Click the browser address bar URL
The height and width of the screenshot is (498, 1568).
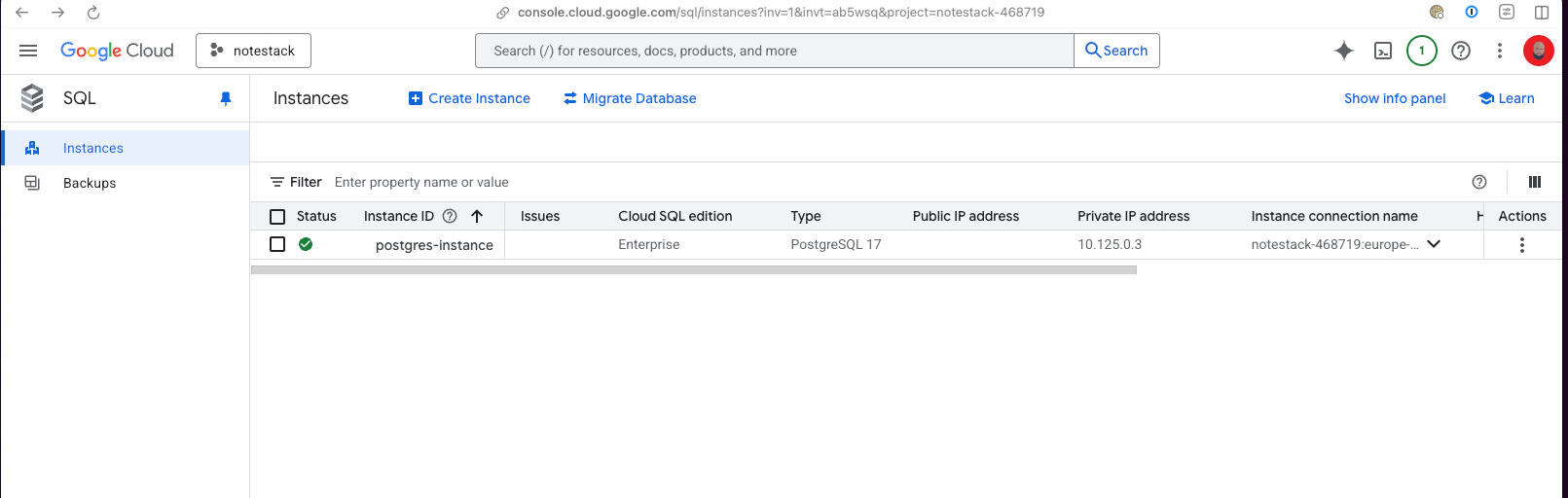click(x=781, y=13)
